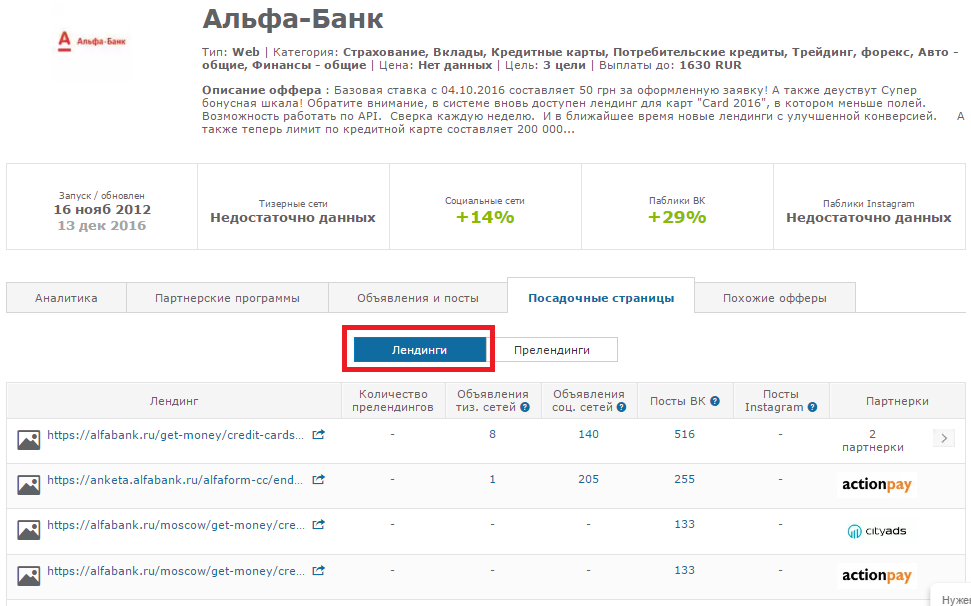Screen dimensions: 971x606
Task: Click the actionpay logo in the moscow landing row
Action: [877, 576]
